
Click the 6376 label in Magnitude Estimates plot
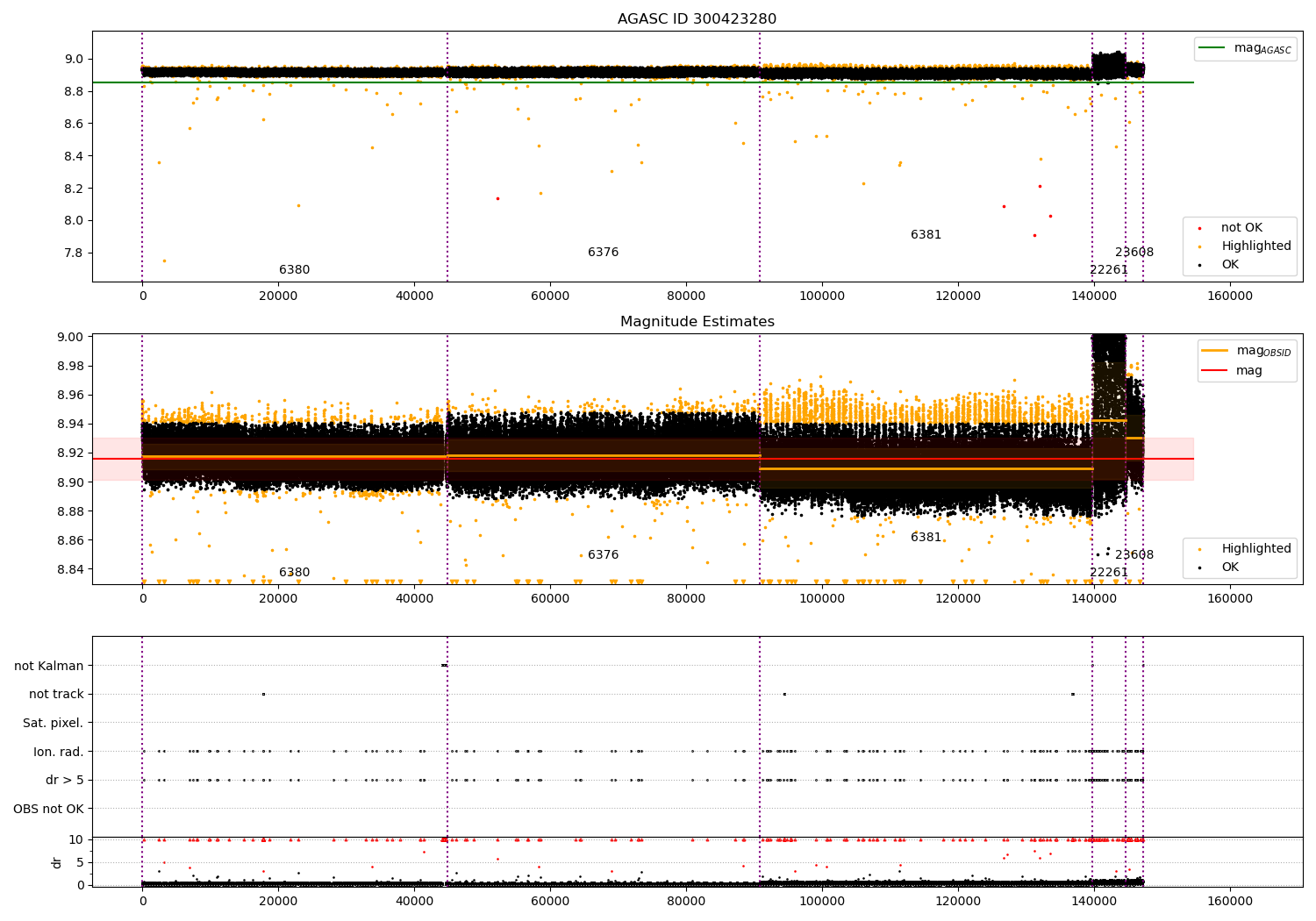(x=603, y=555)
